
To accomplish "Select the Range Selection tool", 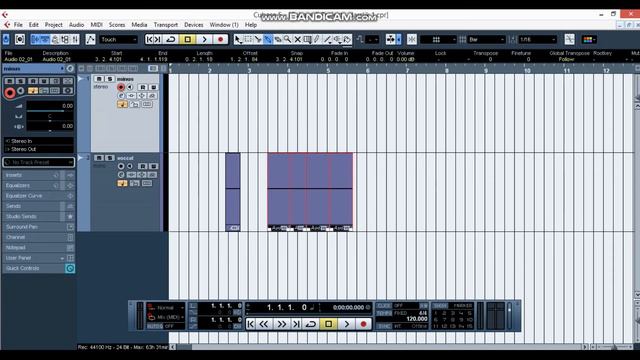I will click(248, 40).
